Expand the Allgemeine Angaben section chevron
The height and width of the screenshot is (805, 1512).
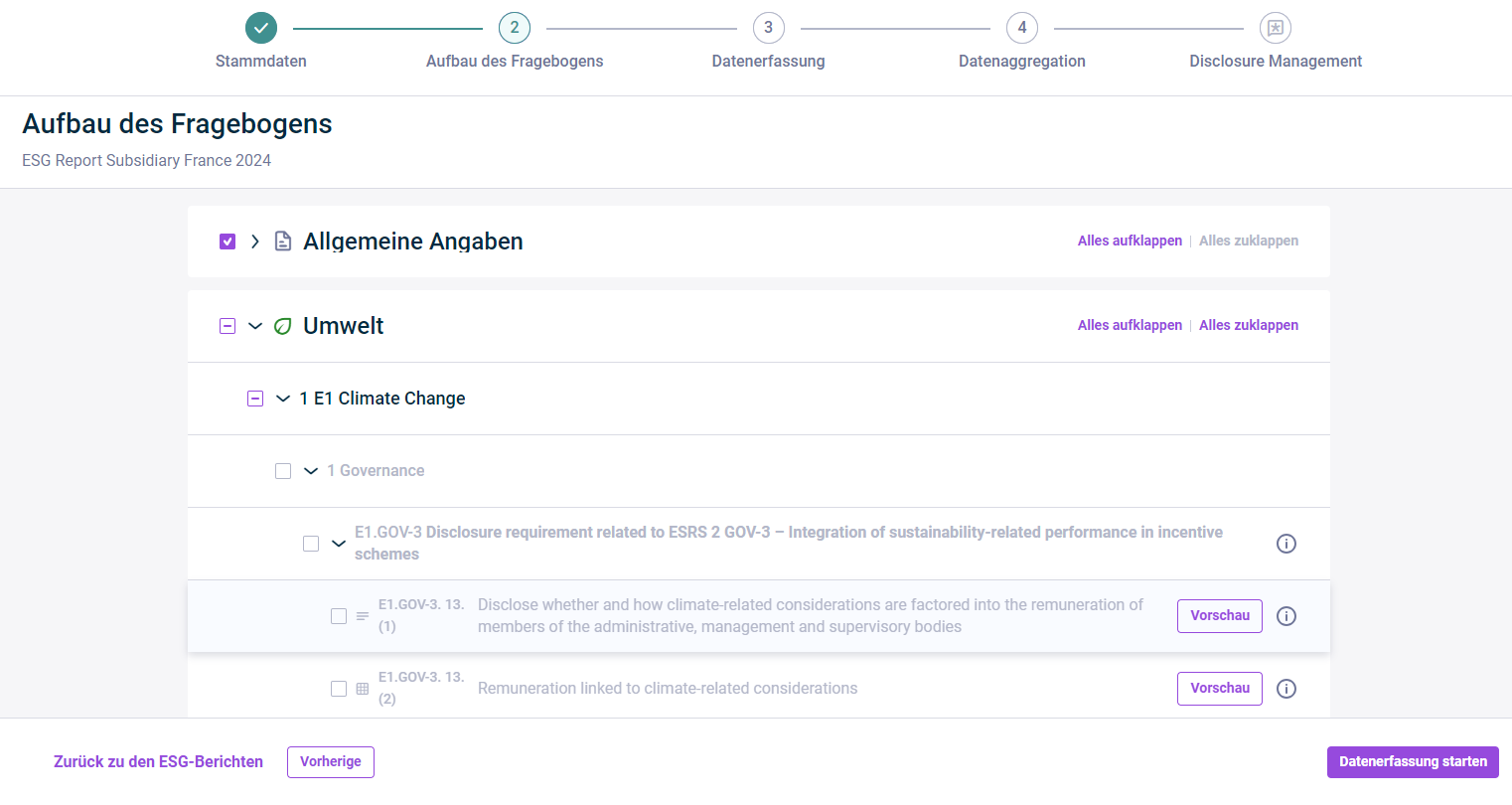[x=255, y=241]
